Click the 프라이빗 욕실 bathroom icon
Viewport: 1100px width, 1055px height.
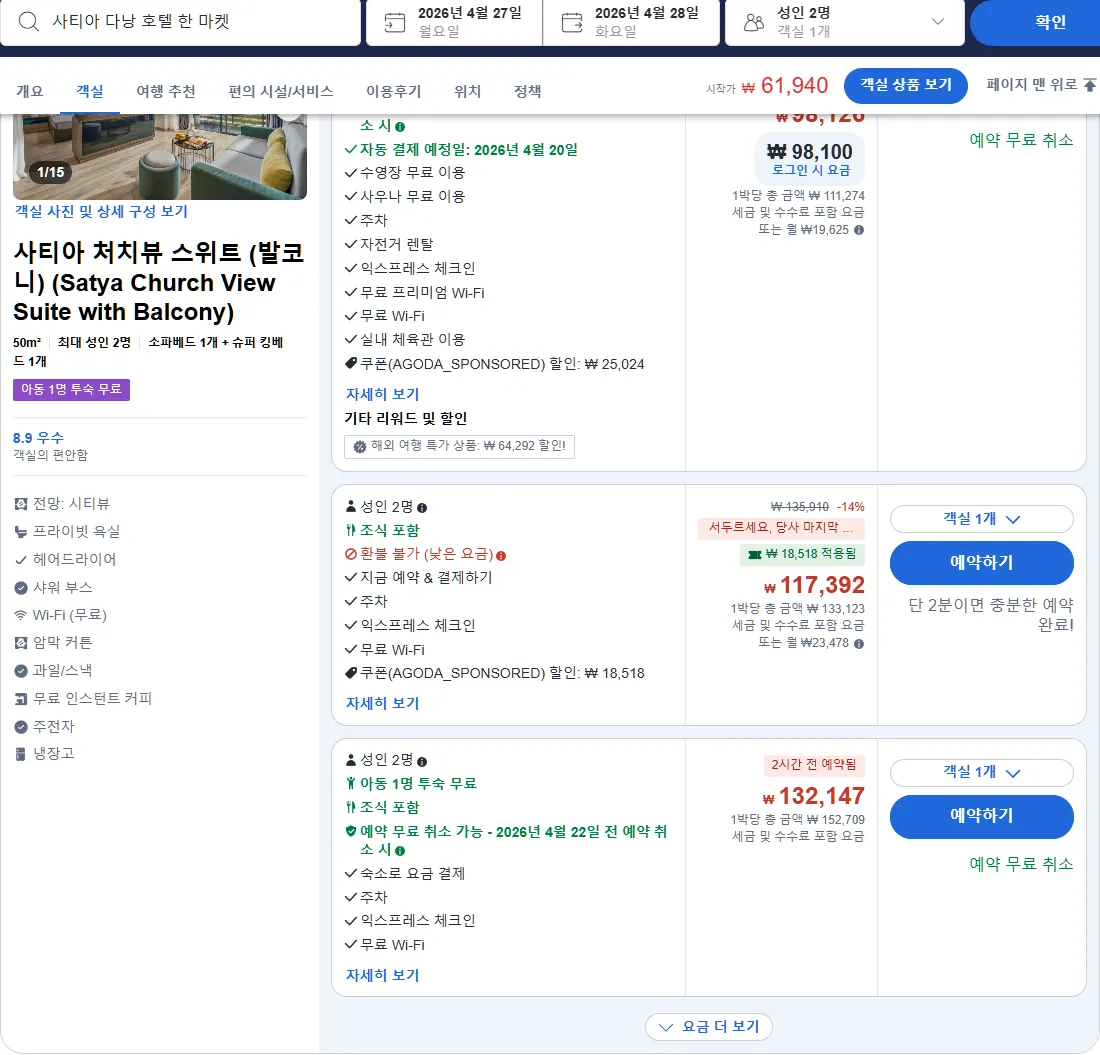[21, 532]
